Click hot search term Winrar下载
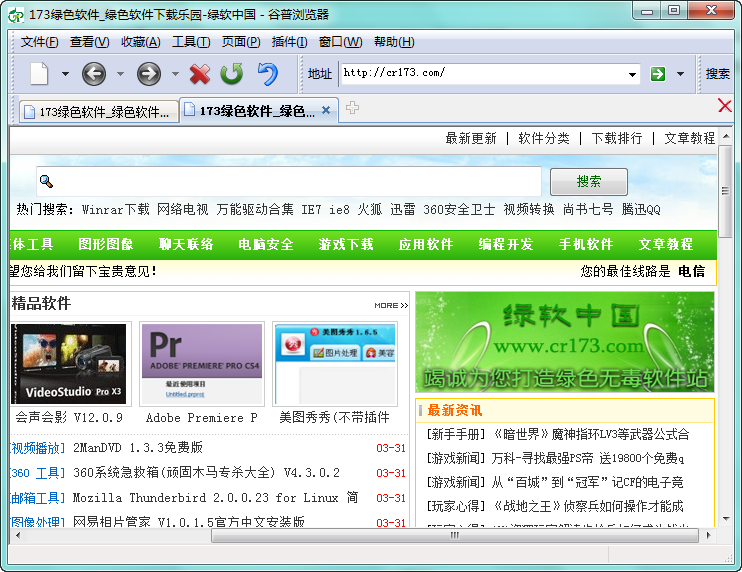 coord(115,209)
